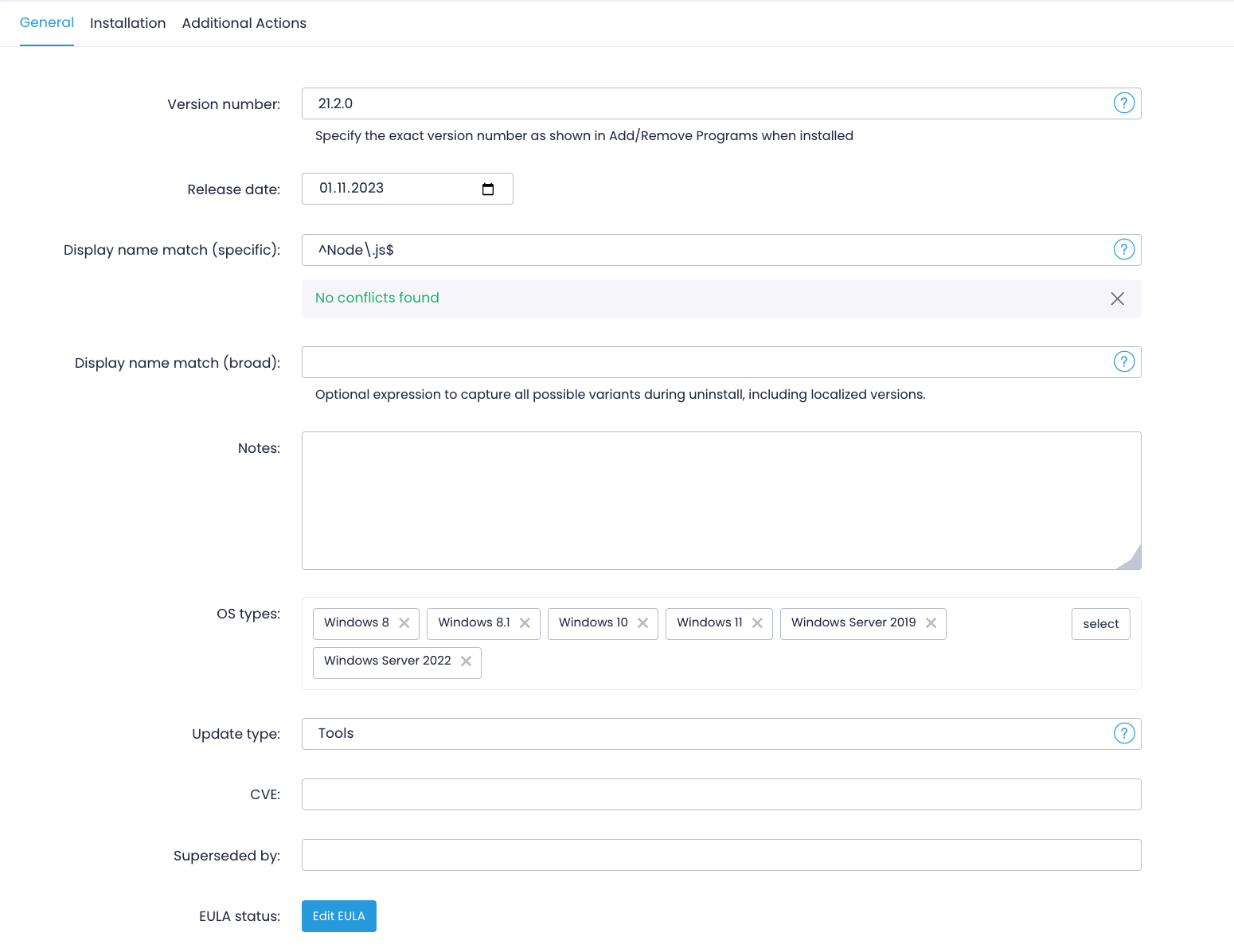This screenshot has width=1234, height=952.
Task: Remove the Windows 10 OS type tag
Action: coord(642,623)
